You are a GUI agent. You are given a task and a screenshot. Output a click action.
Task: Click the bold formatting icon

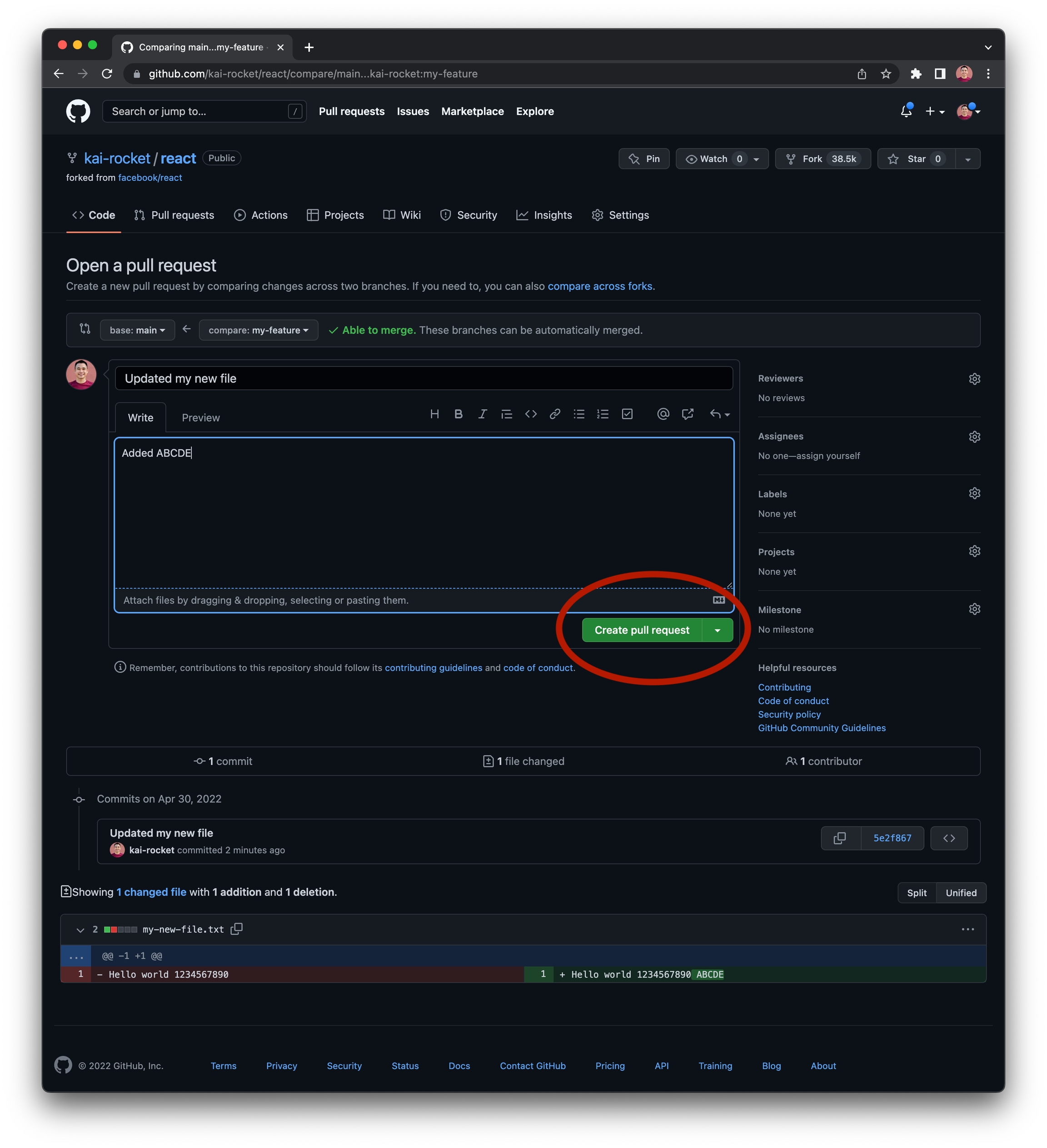coord(458,414)
